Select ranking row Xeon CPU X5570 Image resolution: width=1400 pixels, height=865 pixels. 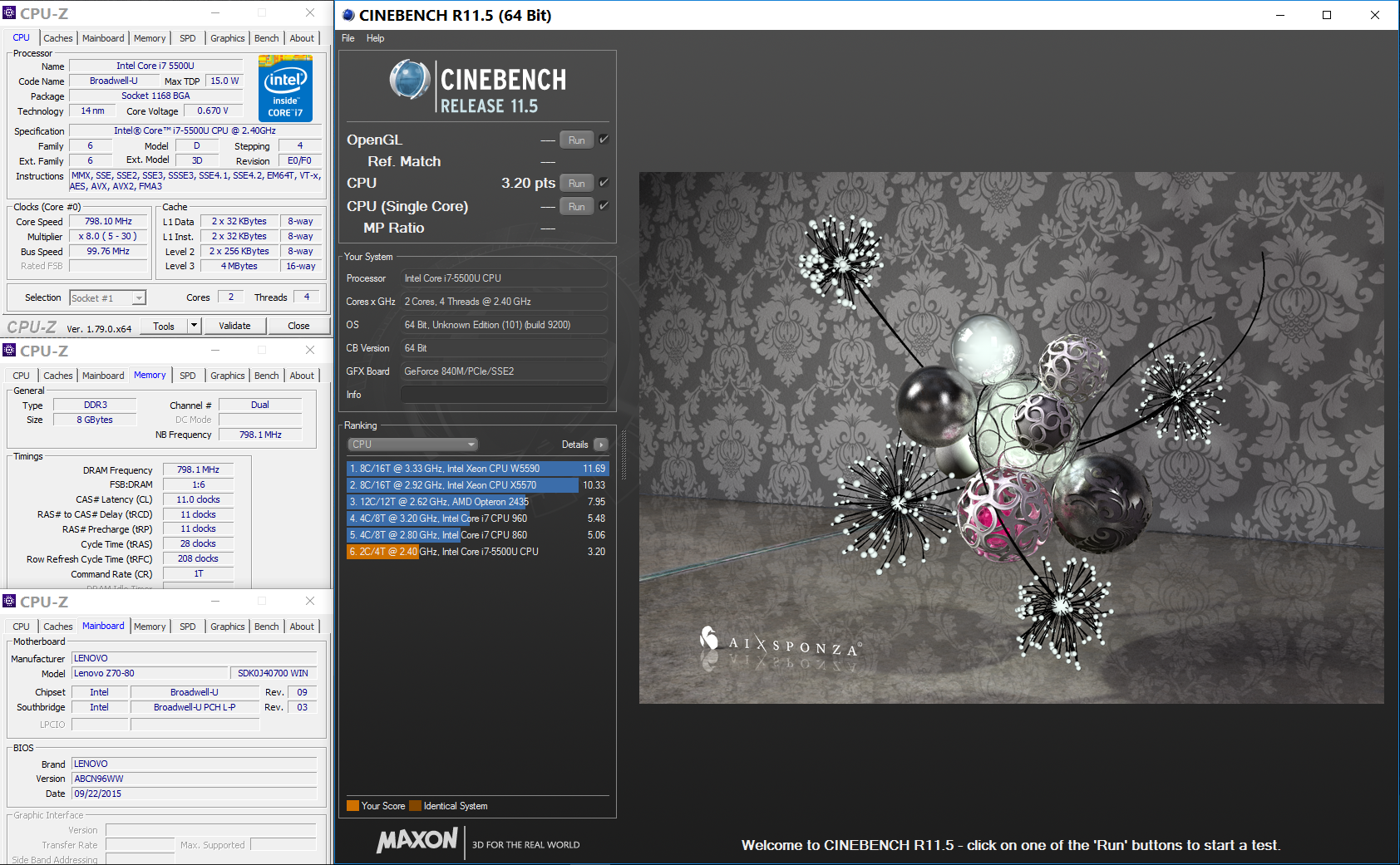click(476, 485)
